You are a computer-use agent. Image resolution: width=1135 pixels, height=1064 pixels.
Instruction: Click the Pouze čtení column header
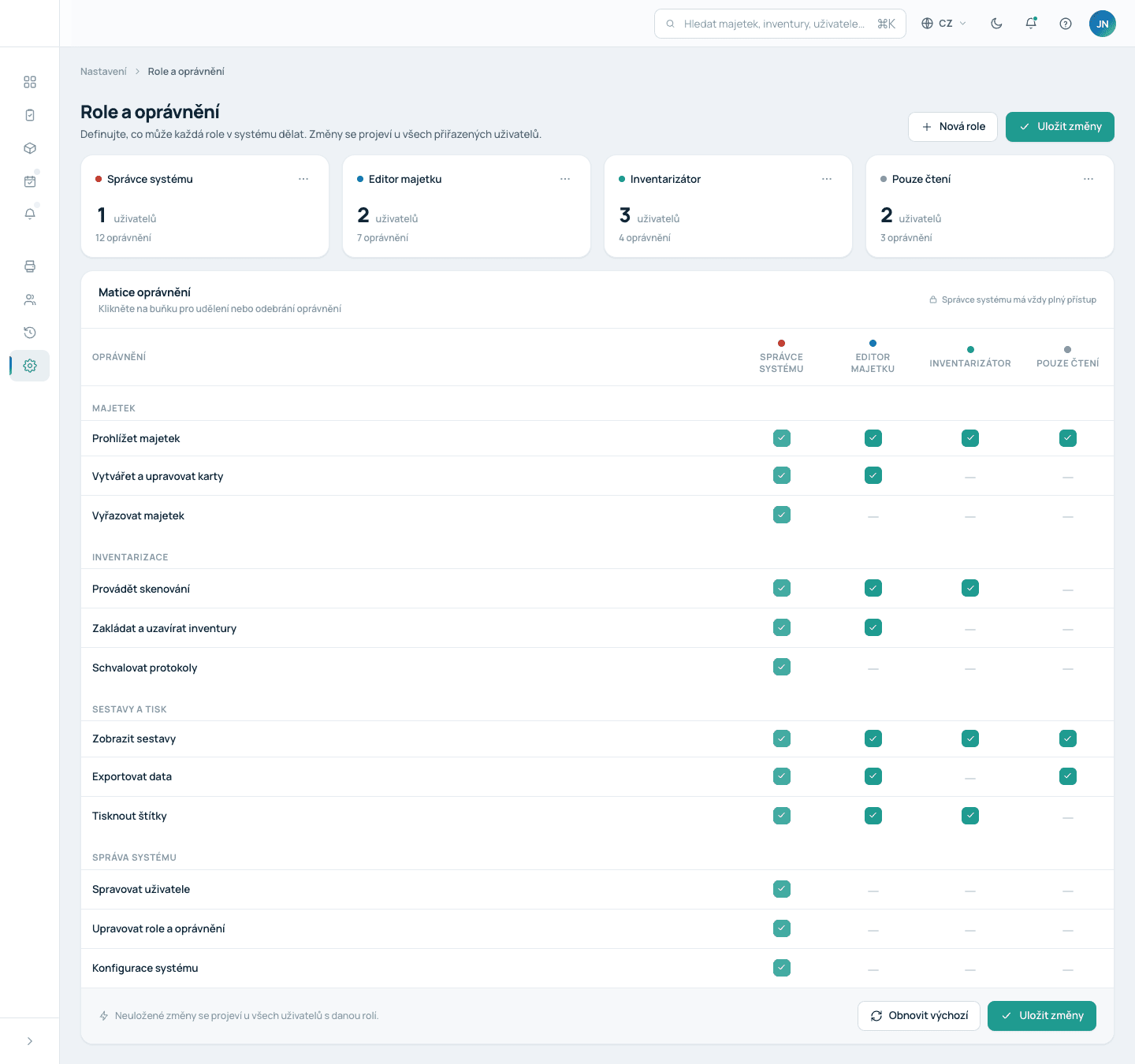click(1068, 358)
